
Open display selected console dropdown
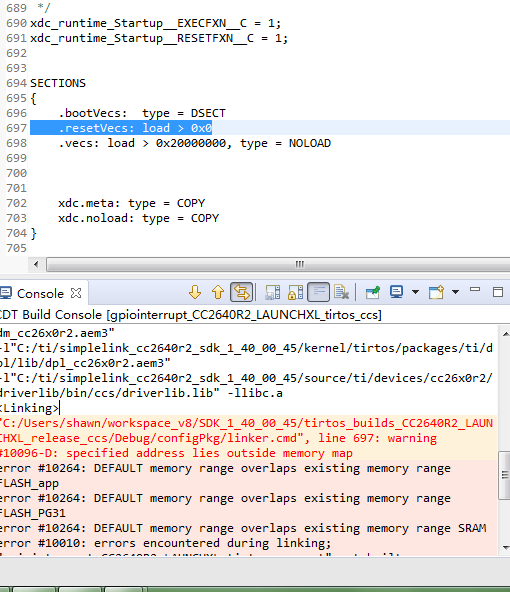click(415, 292)
